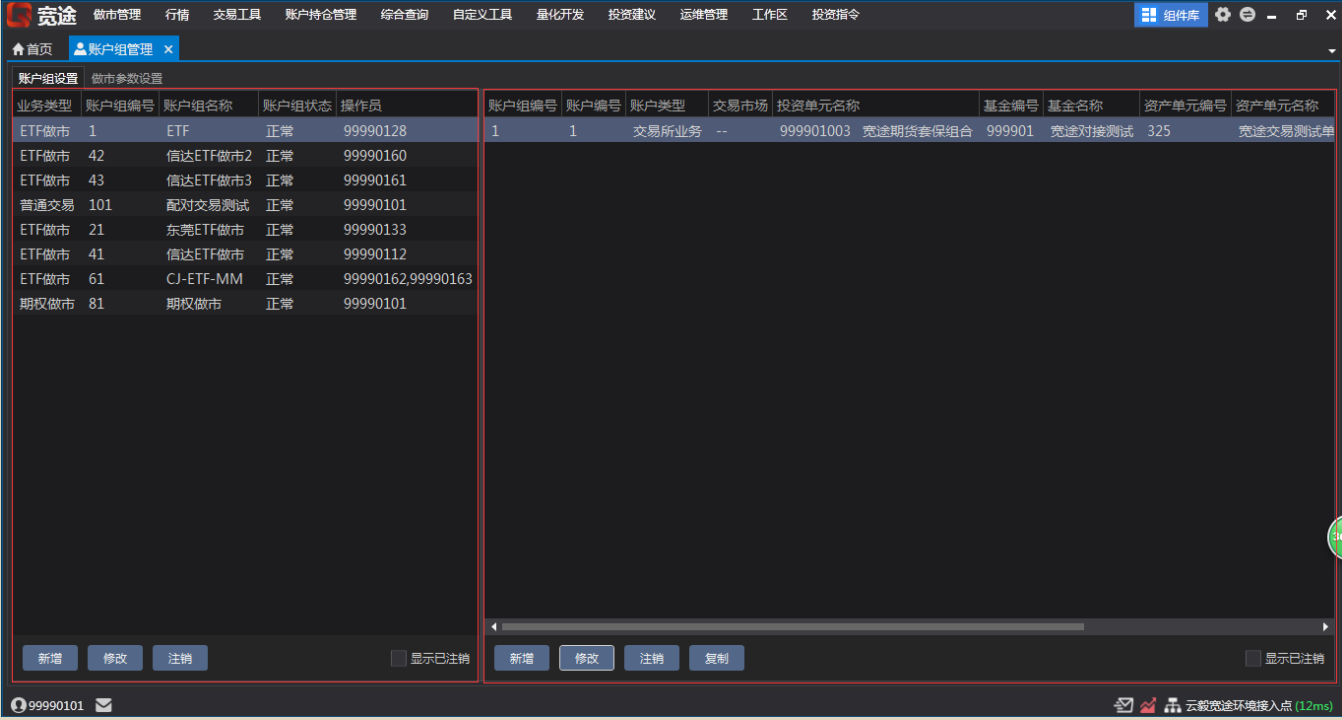This screenshot has width=1342, height=720.
Task: Select account group row with operator 99990128
Action: click(x=245, y=131)
